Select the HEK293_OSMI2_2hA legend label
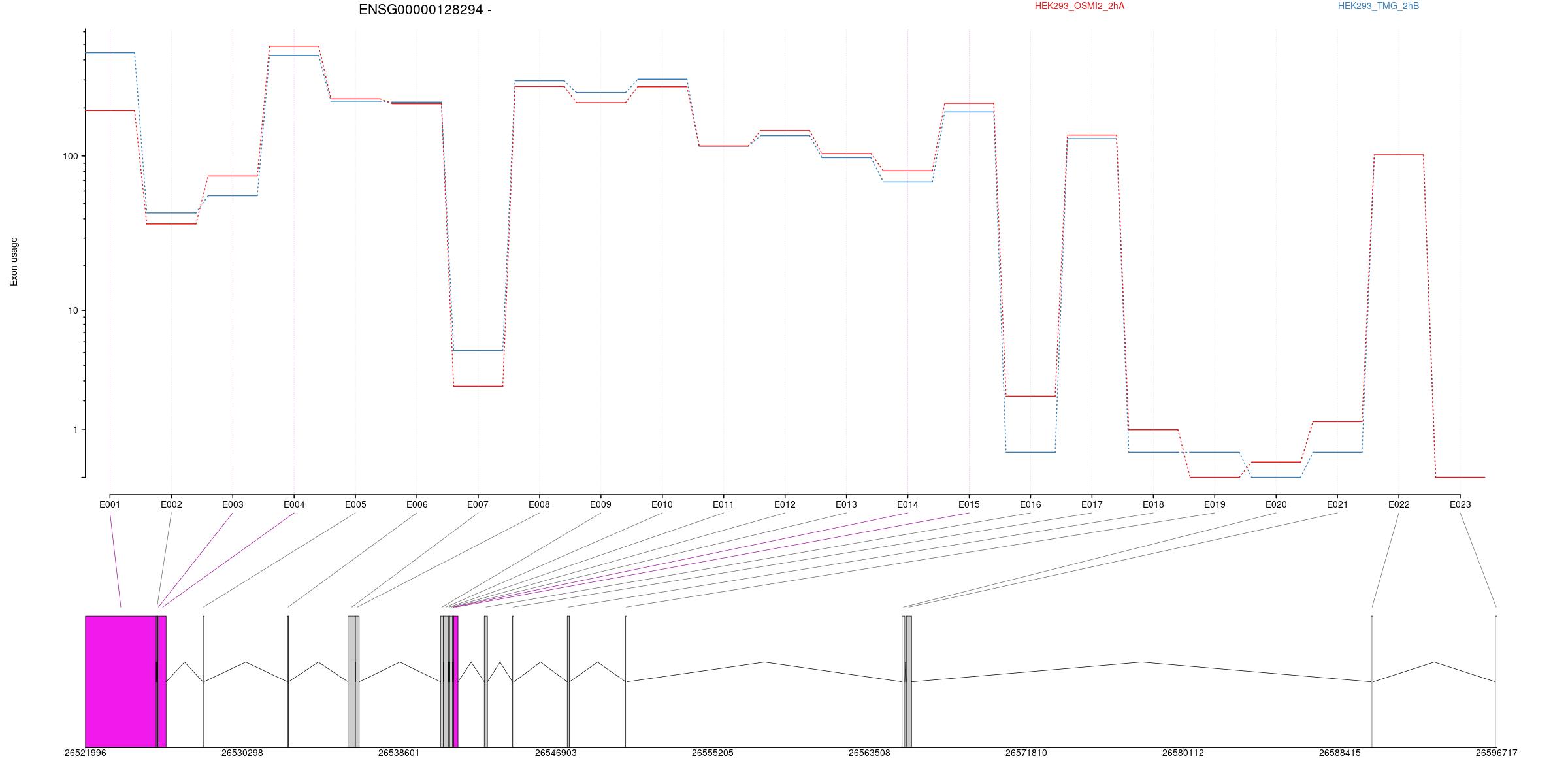The width and height of the screenshot is (1568, 784). point(1079,6)
